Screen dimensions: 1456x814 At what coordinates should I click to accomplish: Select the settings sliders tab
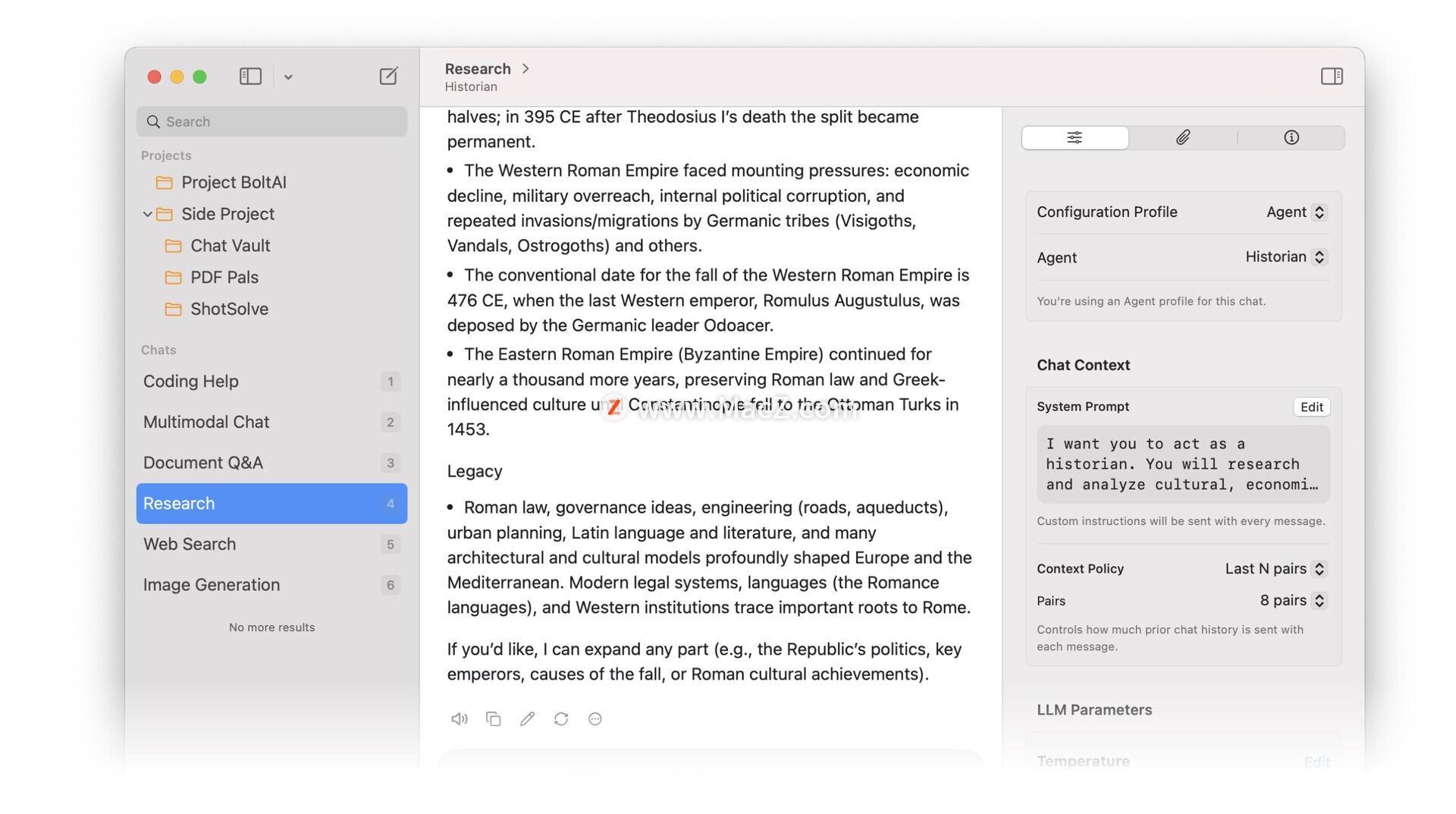coord(1075,137)
